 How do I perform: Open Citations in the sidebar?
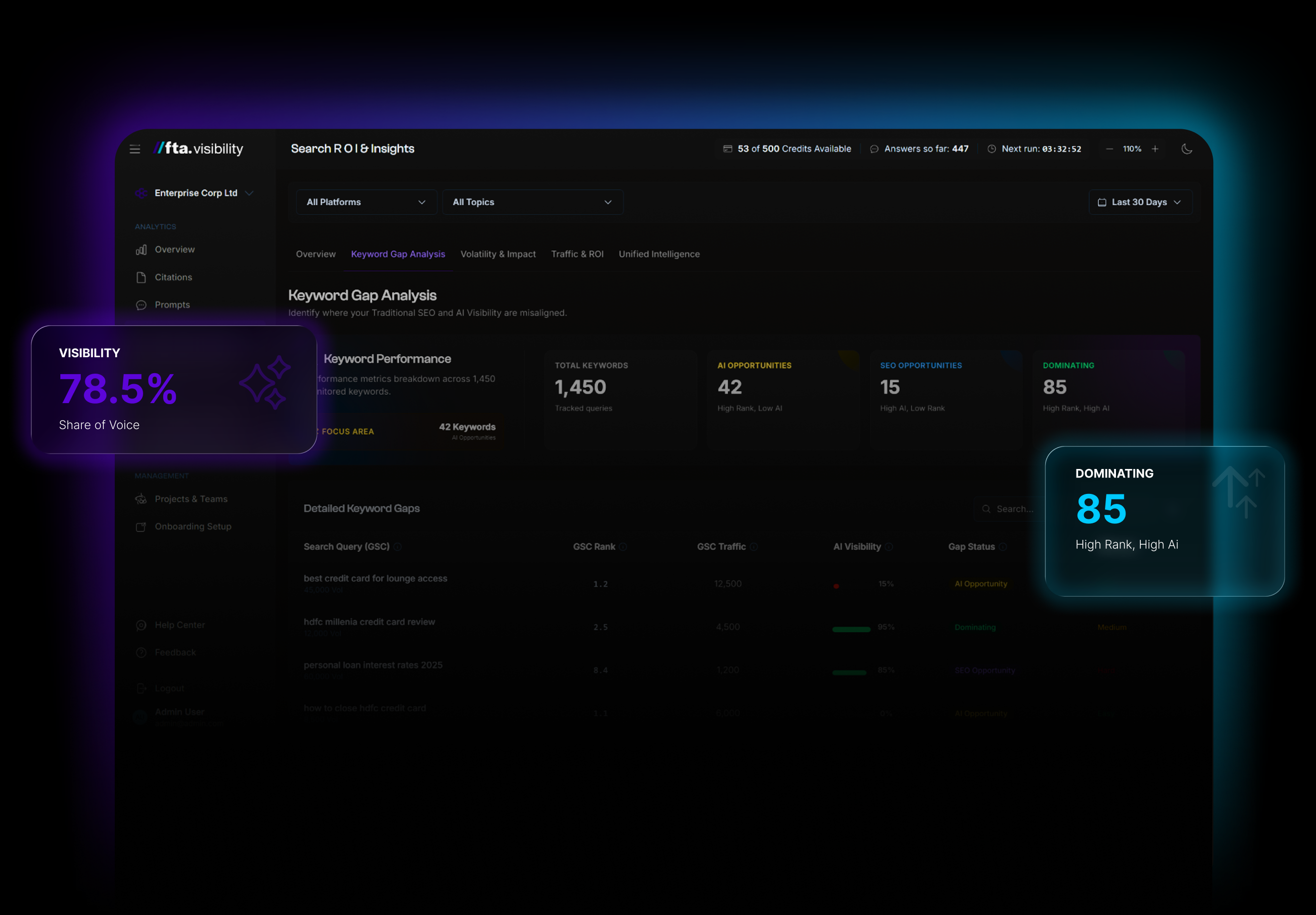(x=173, y=277)
